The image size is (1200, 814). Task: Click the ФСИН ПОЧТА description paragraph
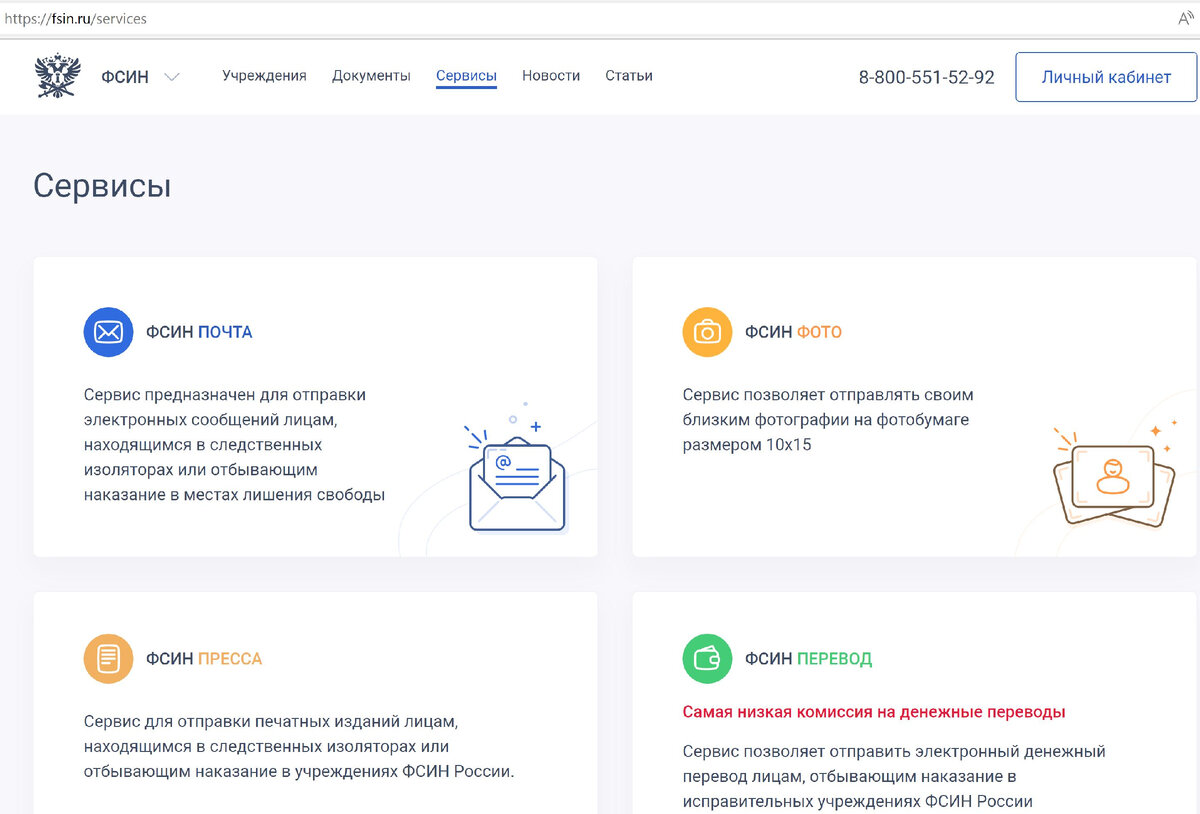(x=235, y=445)
